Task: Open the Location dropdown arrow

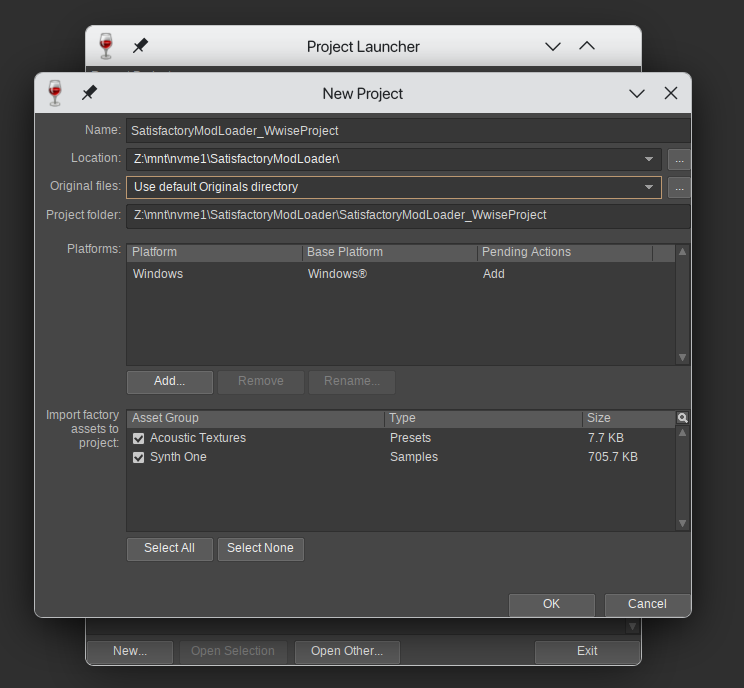Action: 649,159
